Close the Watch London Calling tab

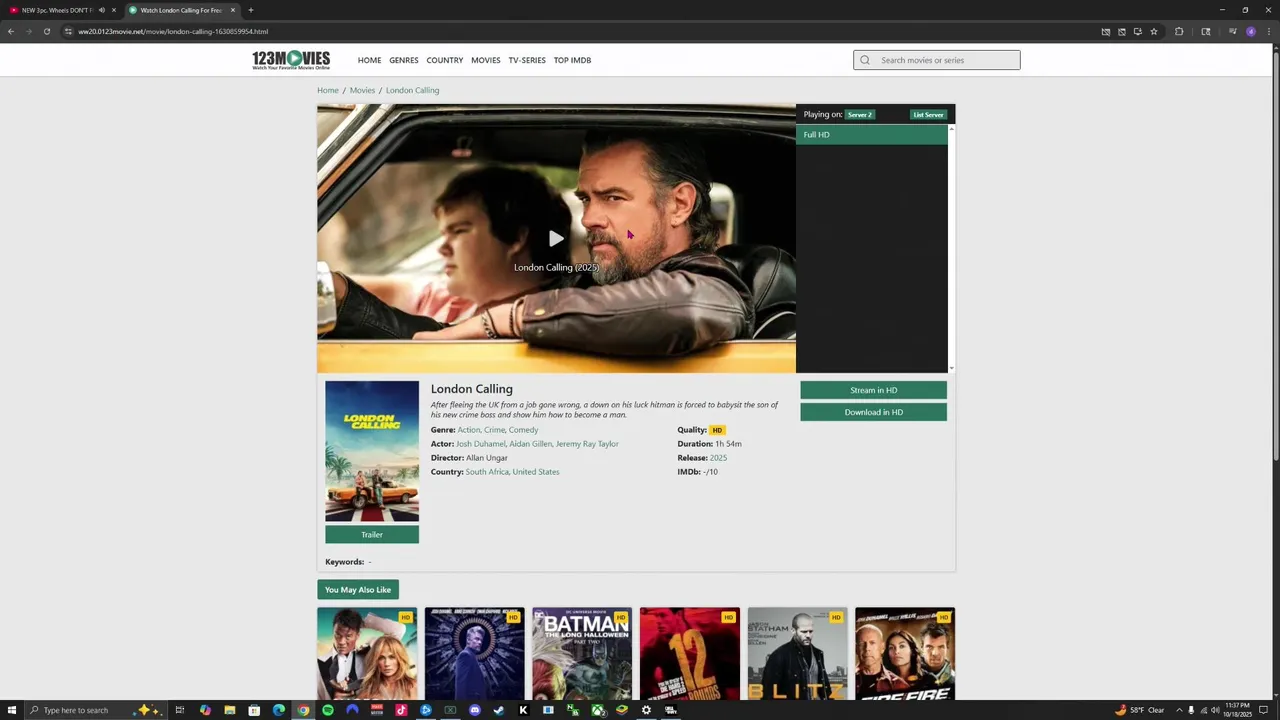click(233, 10)
